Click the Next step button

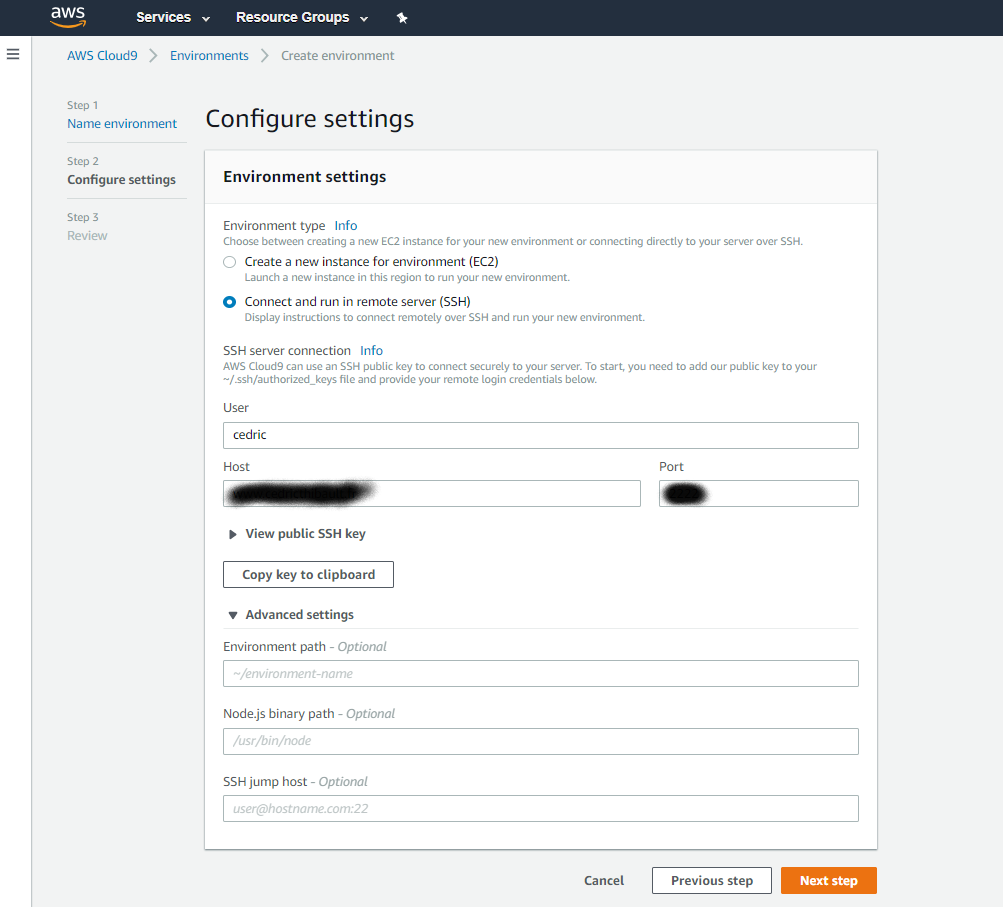[828, 880]
